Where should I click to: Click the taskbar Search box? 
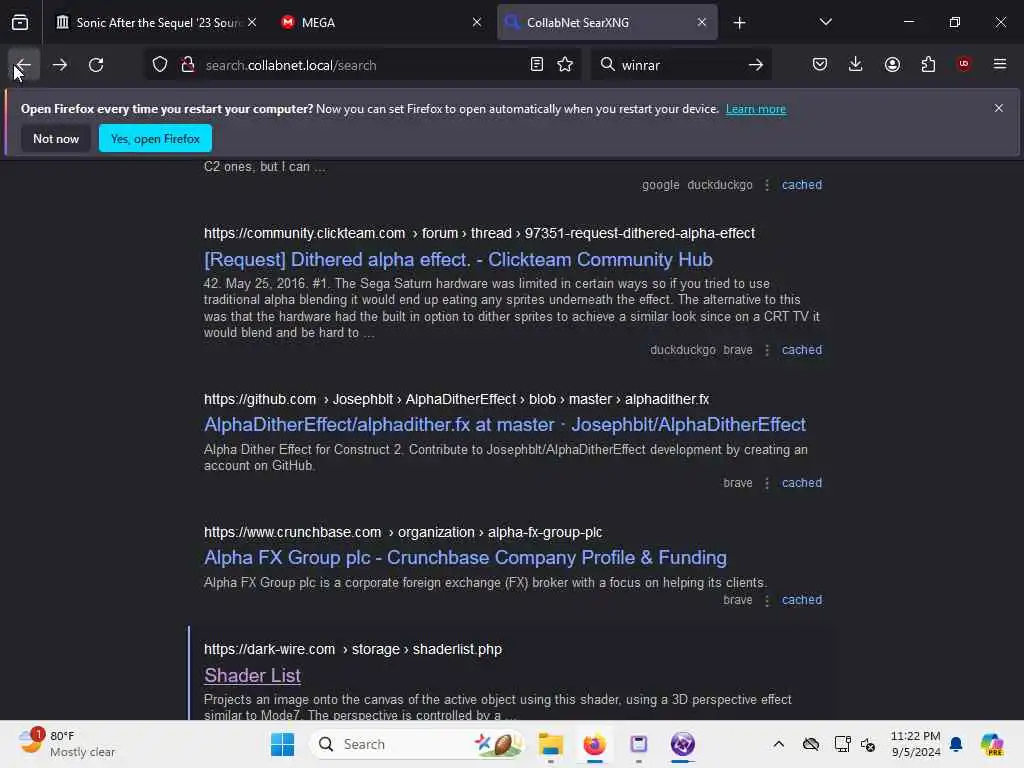(418, 744)
